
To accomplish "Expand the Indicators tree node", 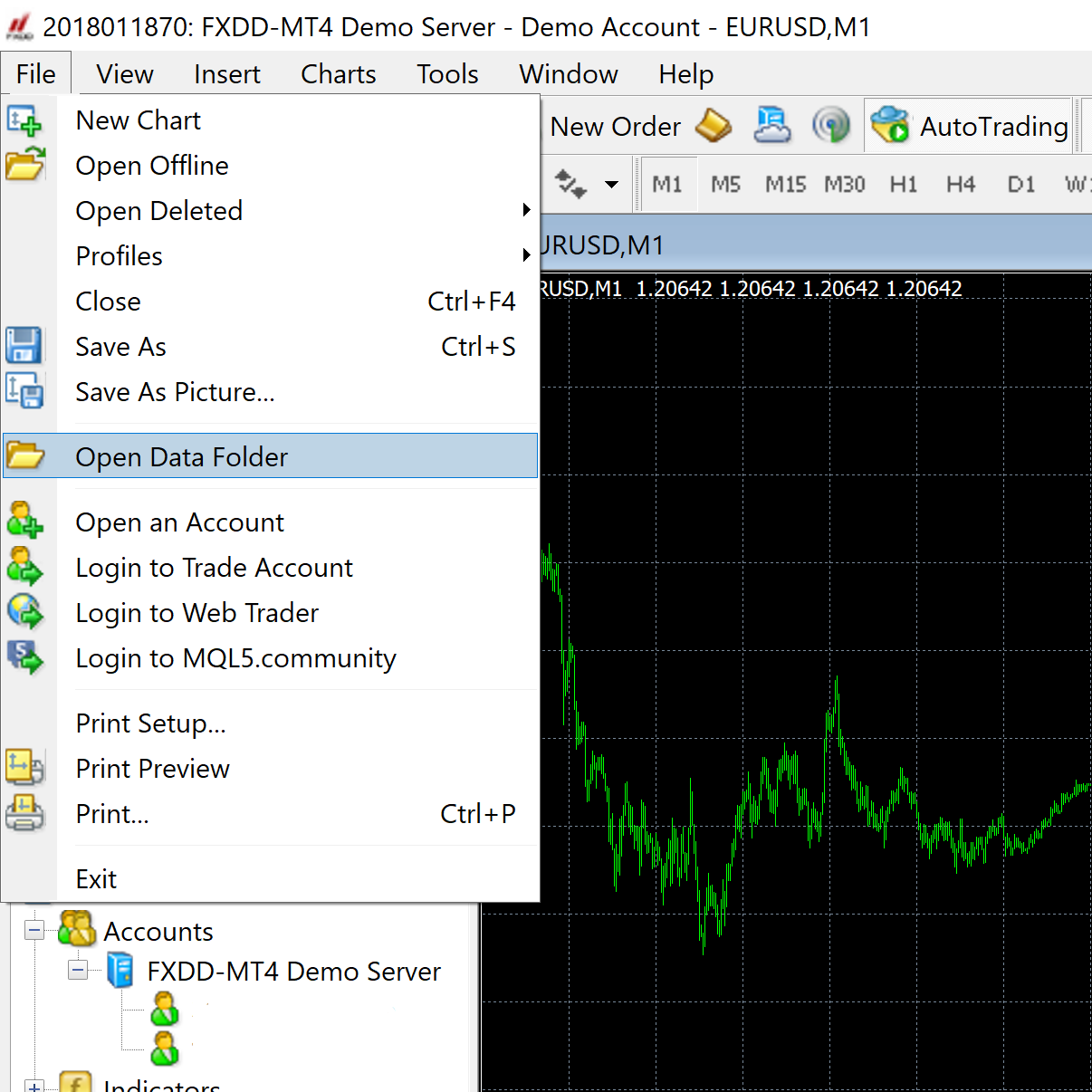I will coord(34,1086).
